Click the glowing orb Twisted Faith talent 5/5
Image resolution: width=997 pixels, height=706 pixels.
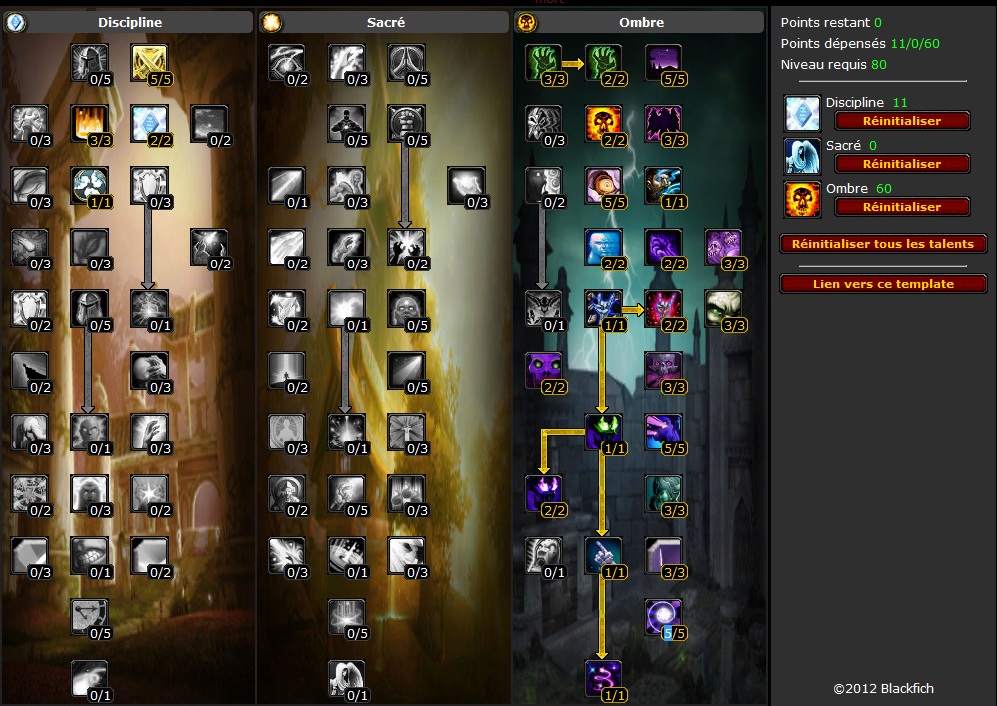coord(663,618)
